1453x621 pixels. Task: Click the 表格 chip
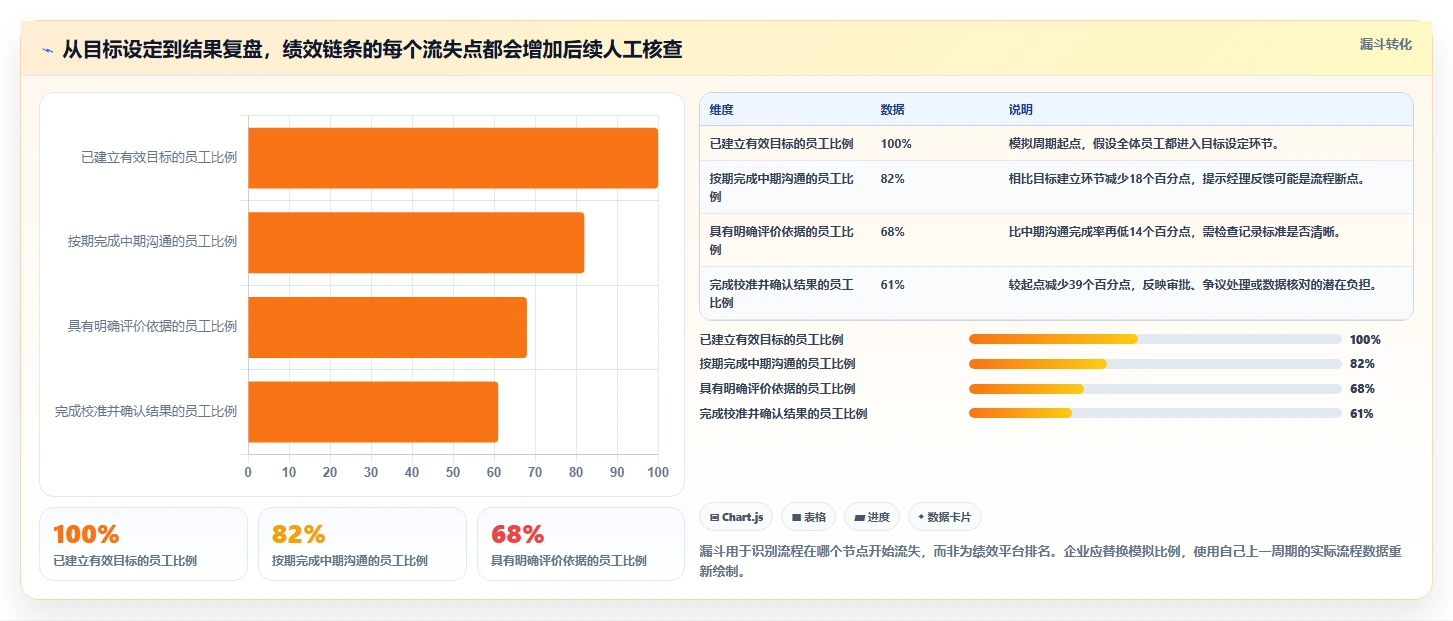pyautogui.click(x=809, y=517)
